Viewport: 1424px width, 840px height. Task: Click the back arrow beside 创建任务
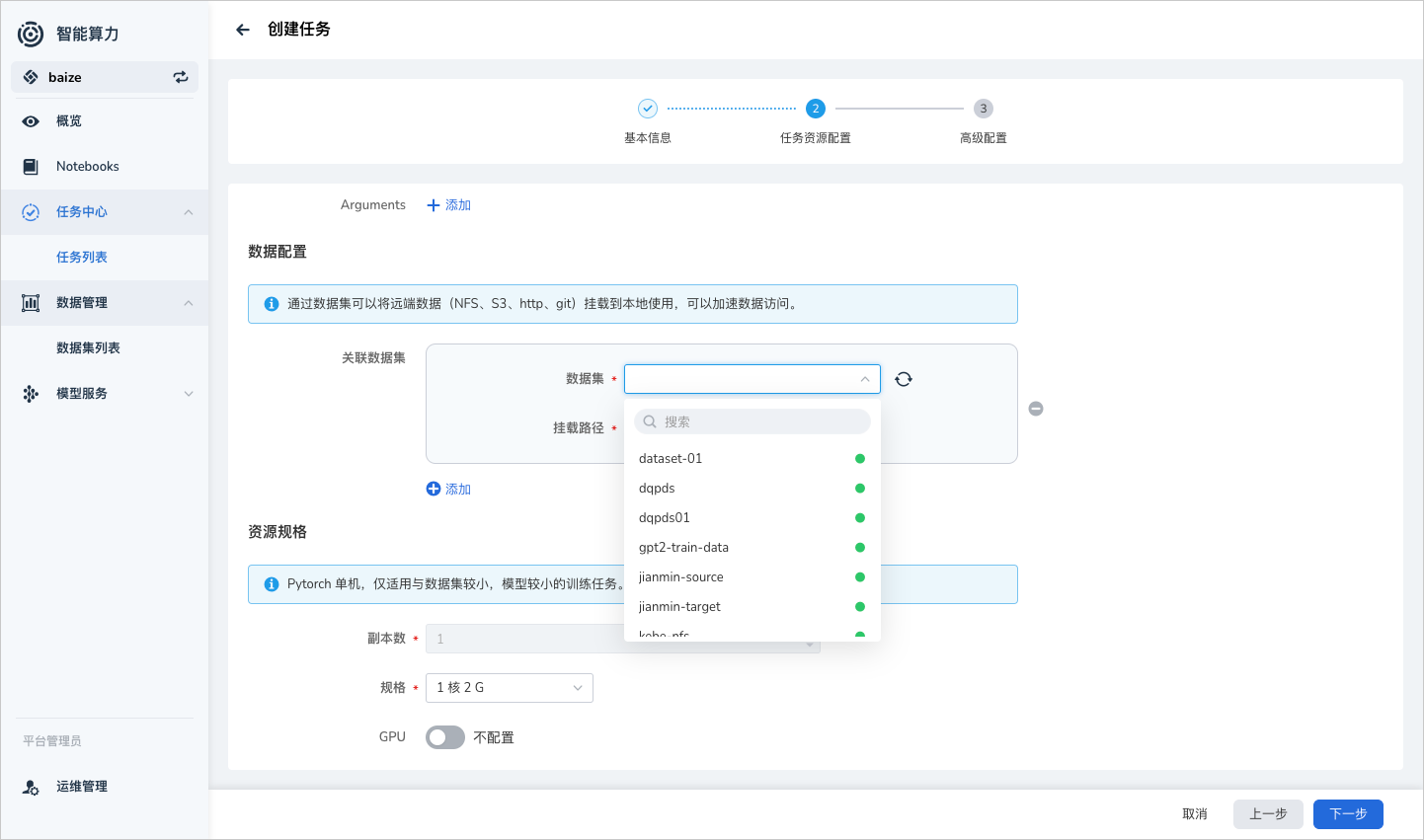[x=243, y=30]
